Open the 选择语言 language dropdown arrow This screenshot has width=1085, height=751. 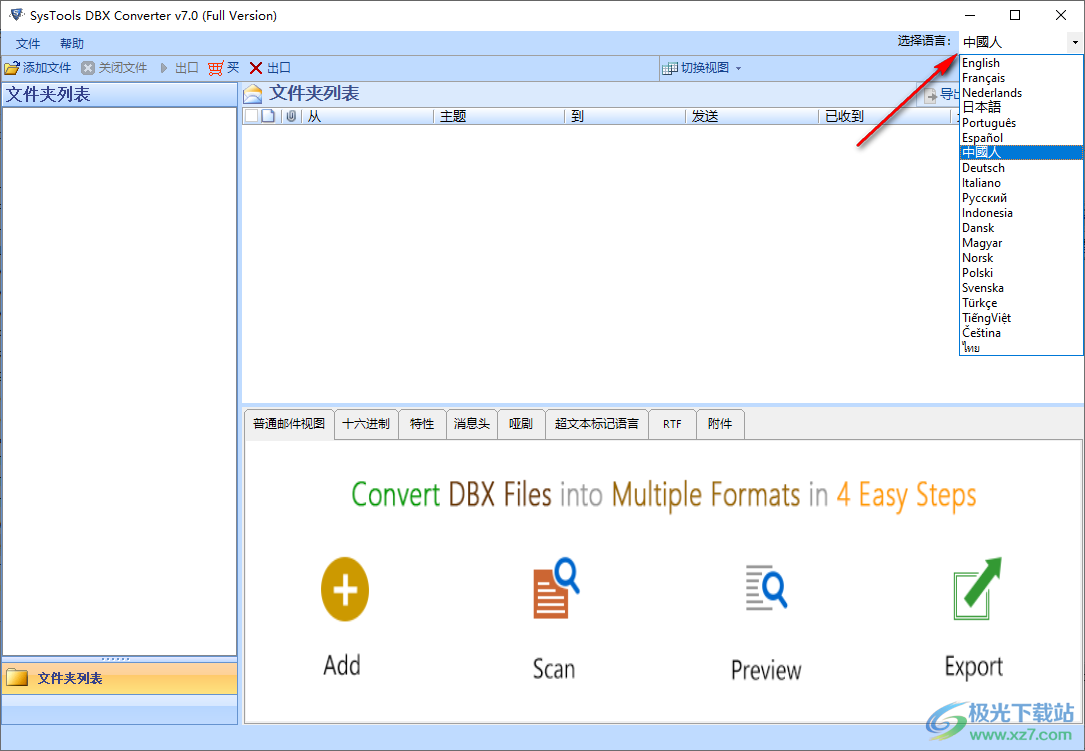[x=1074, y=42]
